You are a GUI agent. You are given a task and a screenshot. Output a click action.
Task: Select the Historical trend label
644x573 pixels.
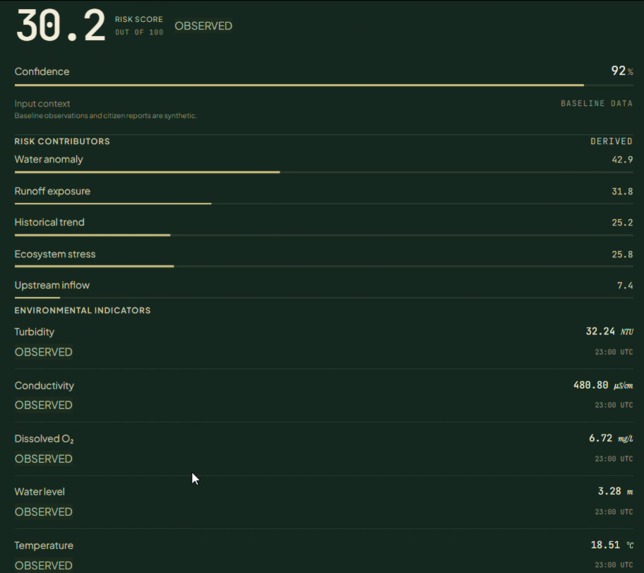[x=49, y=222]
